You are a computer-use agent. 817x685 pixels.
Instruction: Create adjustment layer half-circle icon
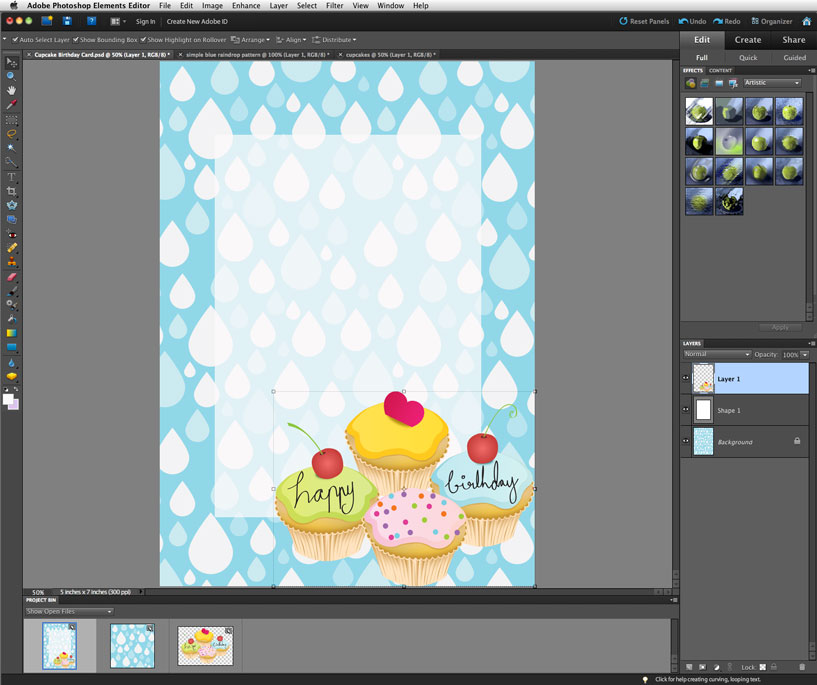(x=716, y=667)
